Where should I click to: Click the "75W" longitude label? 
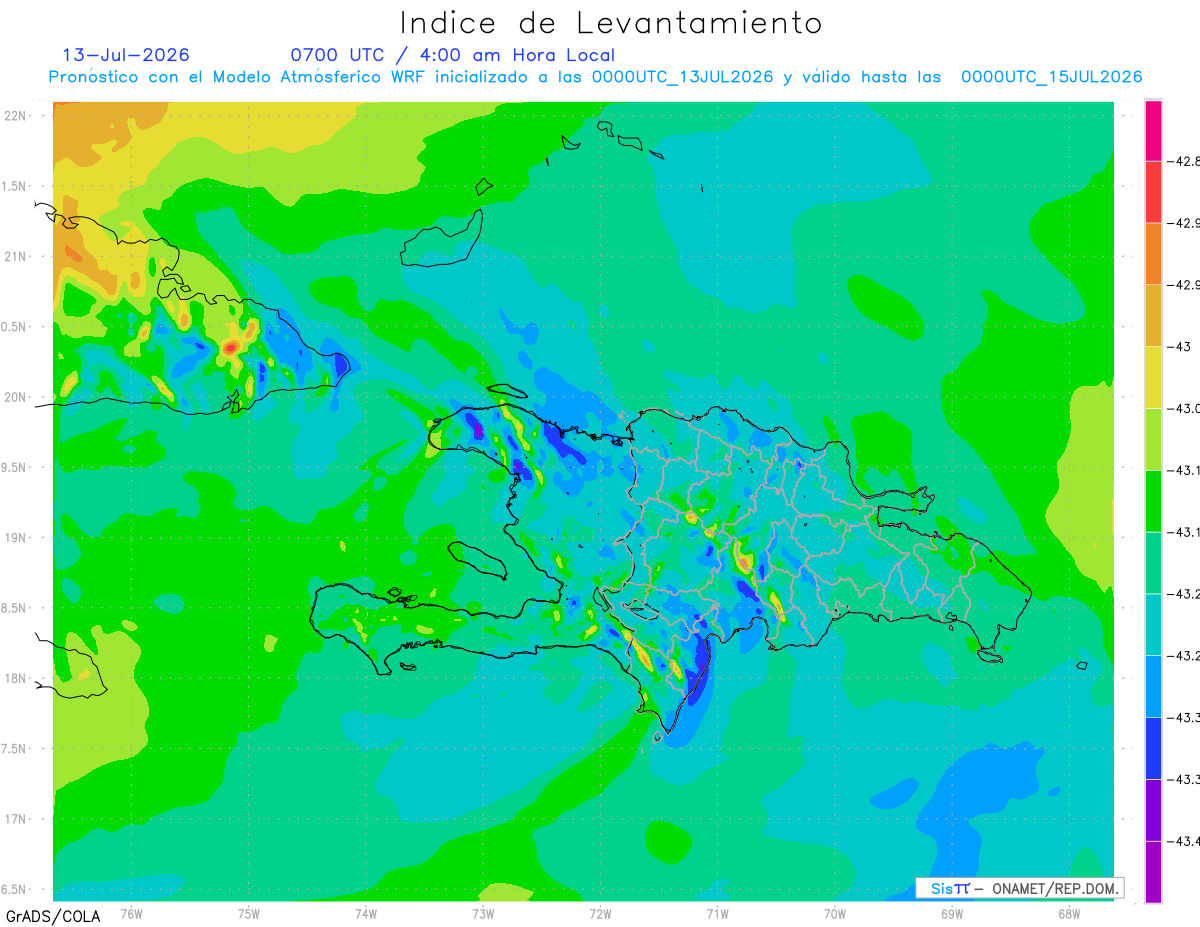pyautogui.click(x=248, y=912)
